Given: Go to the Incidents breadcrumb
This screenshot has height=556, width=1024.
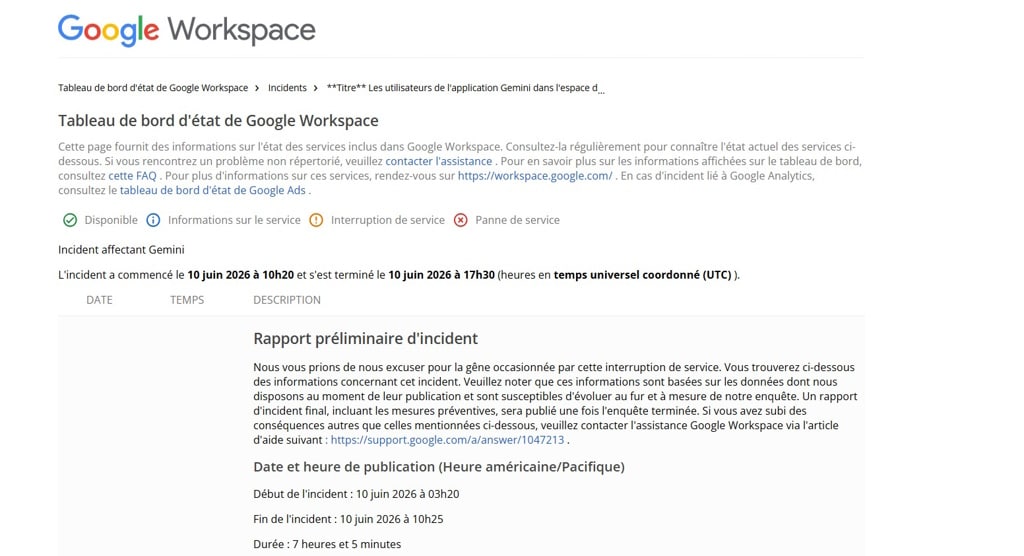Looking at the screenshot, I should pos(287,88).
